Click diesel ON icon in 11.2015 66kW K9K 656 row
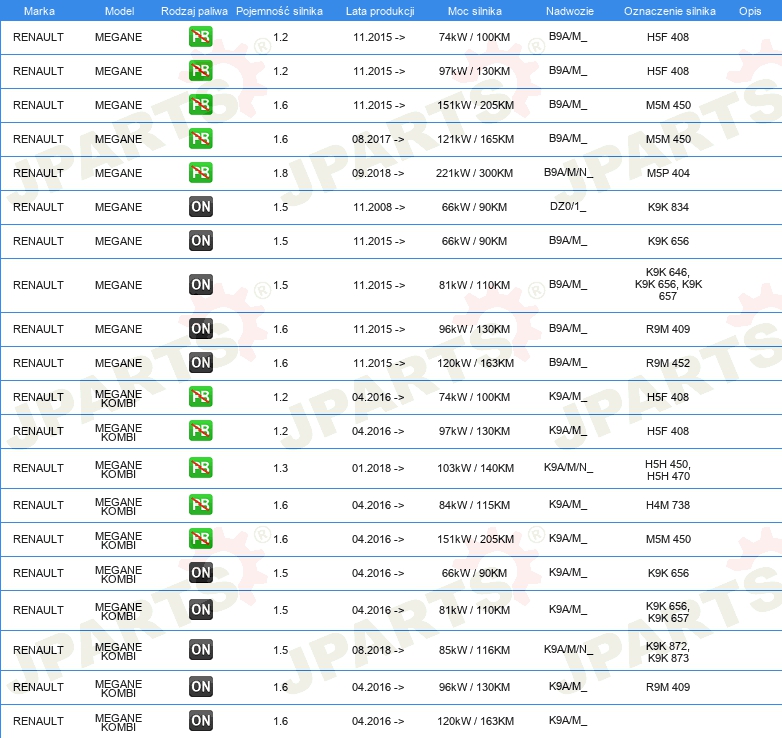 [x=200, y=240]
